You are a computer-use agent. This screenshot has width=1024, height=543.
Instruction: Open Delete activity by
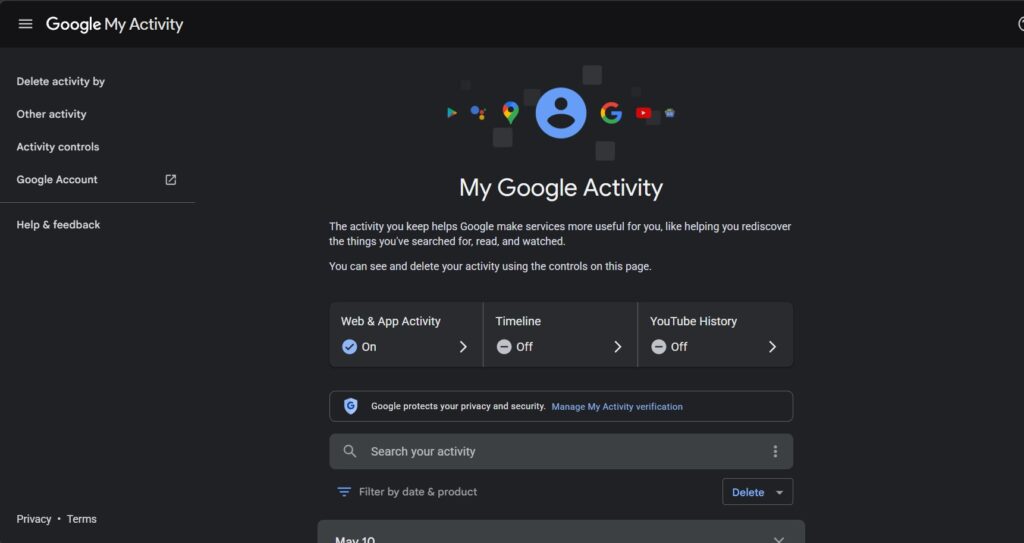click(x=61, y=82)
